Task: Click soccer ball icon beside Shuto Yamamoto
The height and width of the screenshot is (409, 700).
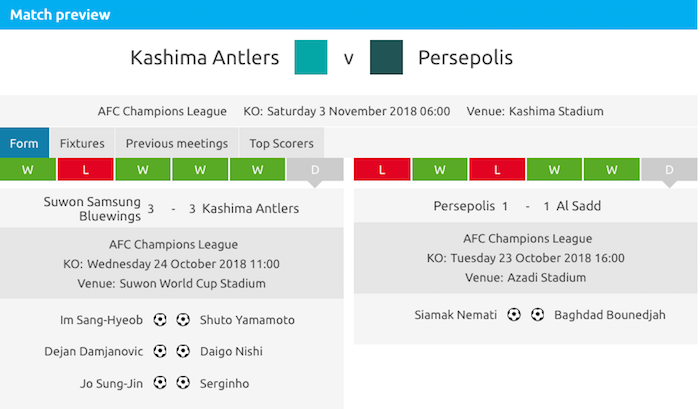Action: tap(183, 320)
